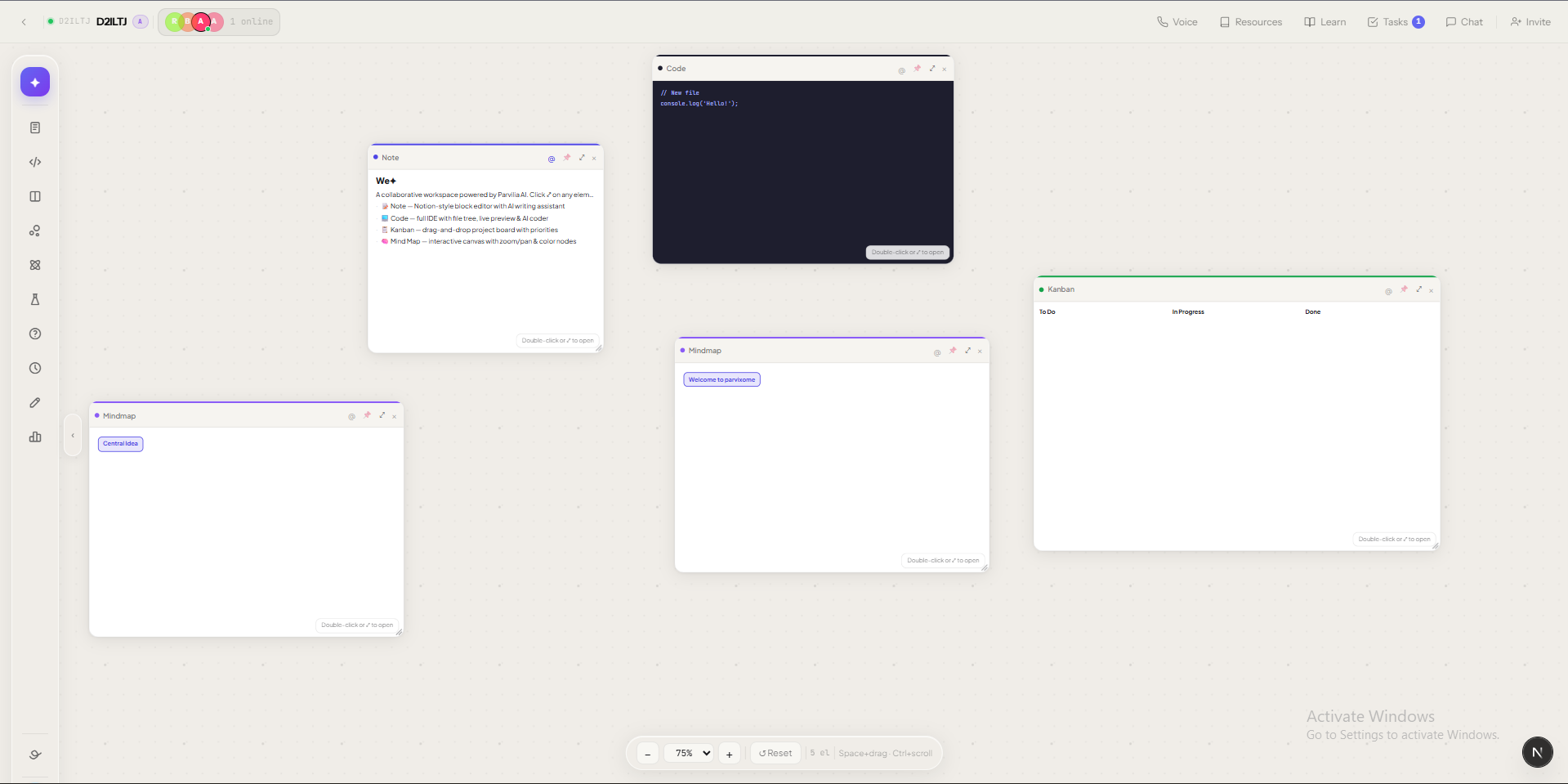The height and width of the screenshot is (784, 1568).
Task: Open the round N avatar button bottom right
Action: pyautogui.click(x=1537, y=752)
